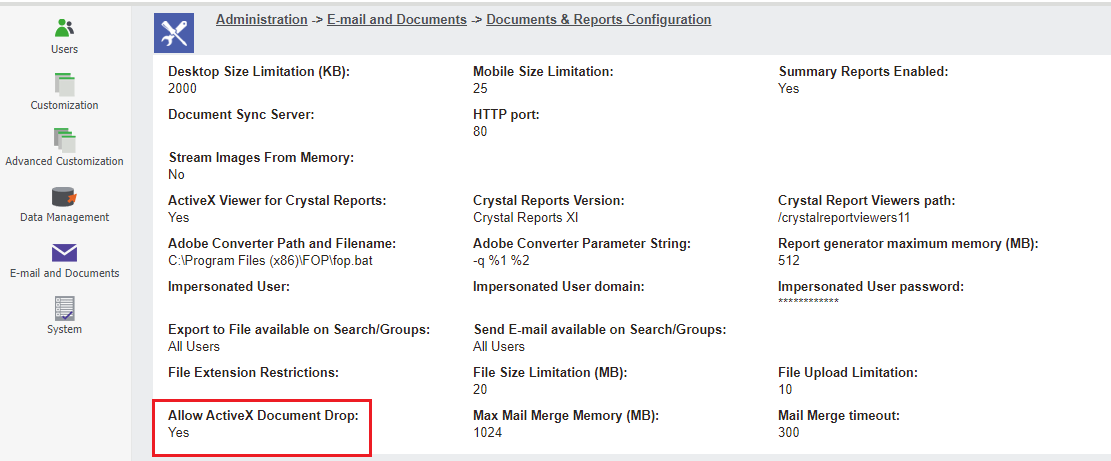Click the Mobile Size Limitation value 25
The width and height of the screenshot is (1111, 461).
pos(480,89)
